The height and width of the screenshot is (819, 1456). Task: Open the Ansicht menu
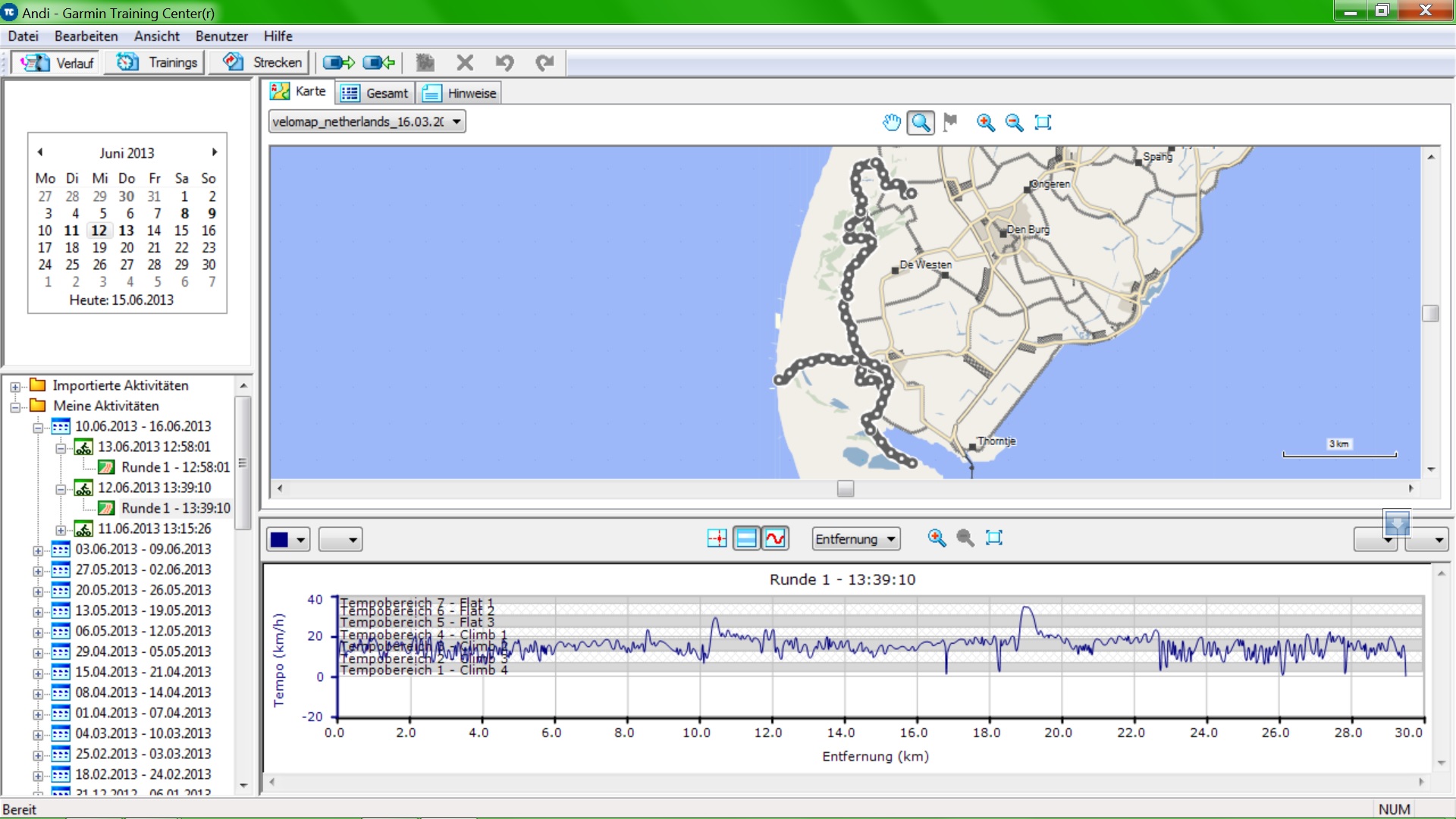pos(156,36)
